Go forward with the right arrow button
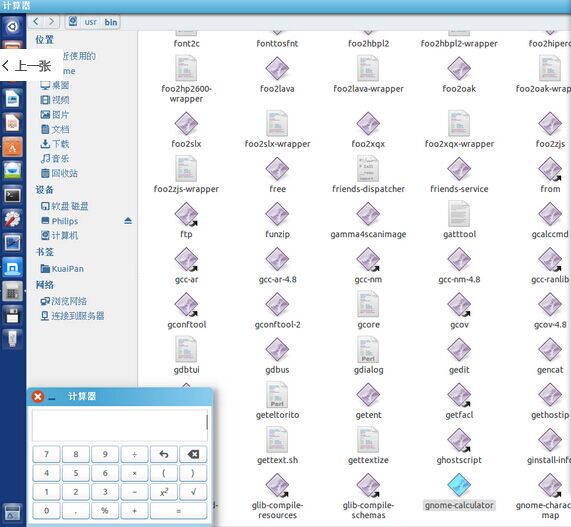 click(51, 21)
